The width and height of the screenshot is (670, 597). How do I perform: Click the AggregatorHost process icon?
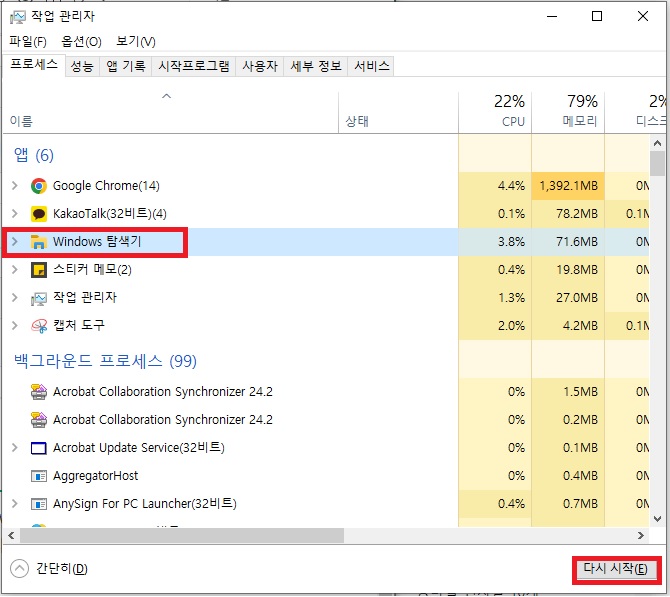39,476
